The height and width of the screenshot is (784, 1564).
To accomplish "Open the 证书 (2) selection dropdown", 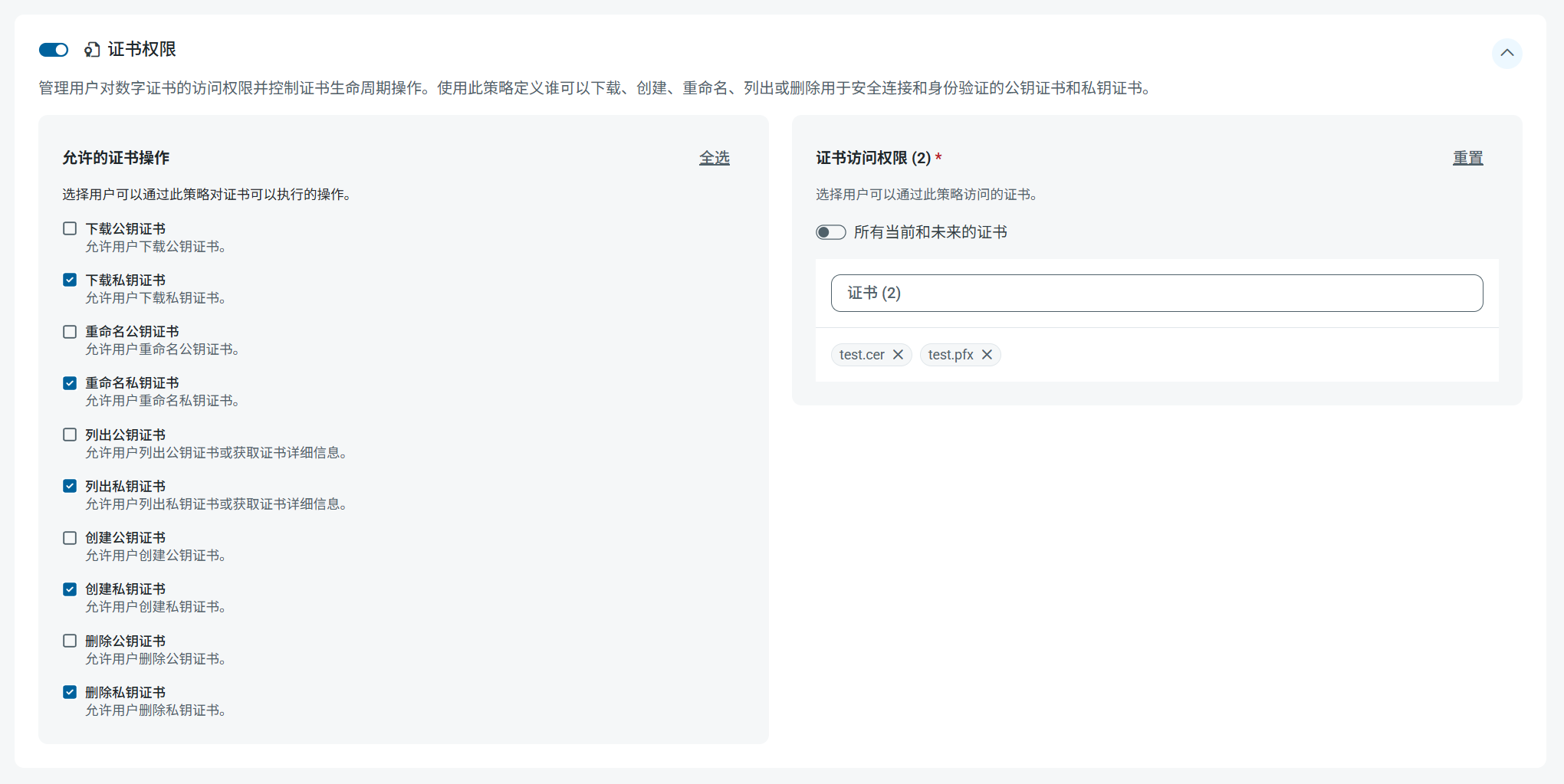I will (x=1156, y=293).
